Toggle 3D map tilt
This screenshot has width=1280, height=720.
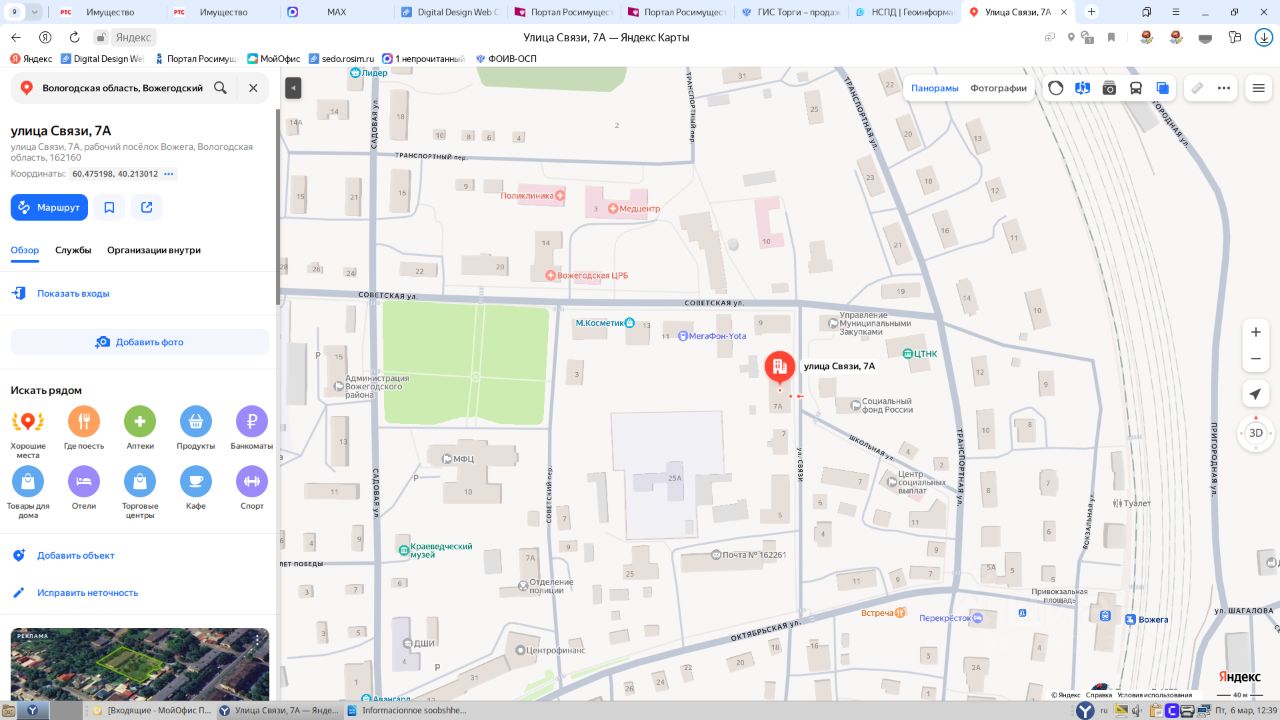click(x=1256, y=433)
